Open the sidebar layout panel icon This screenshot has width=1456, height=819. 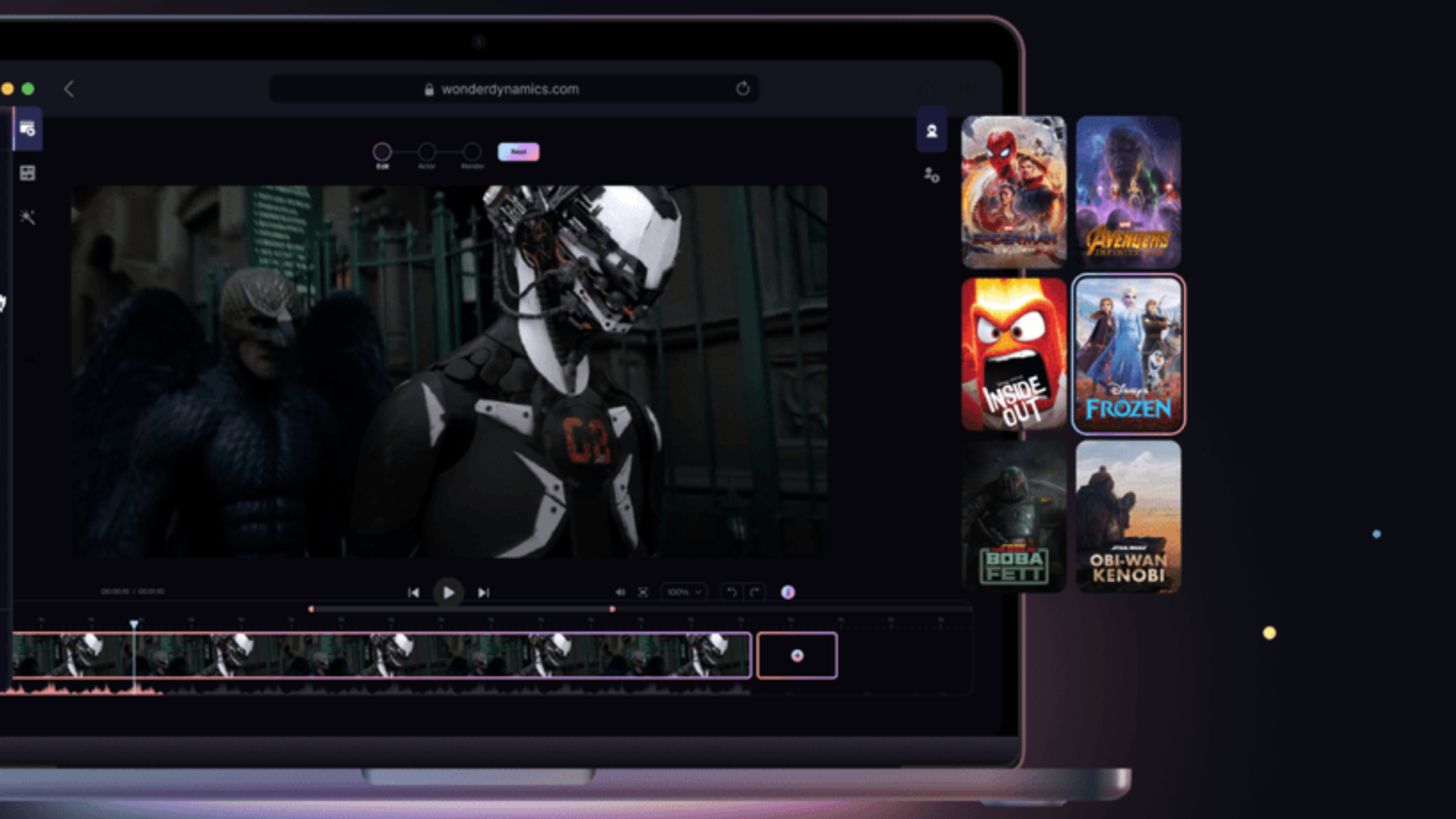pyautogui.click(x=27, y=173)
